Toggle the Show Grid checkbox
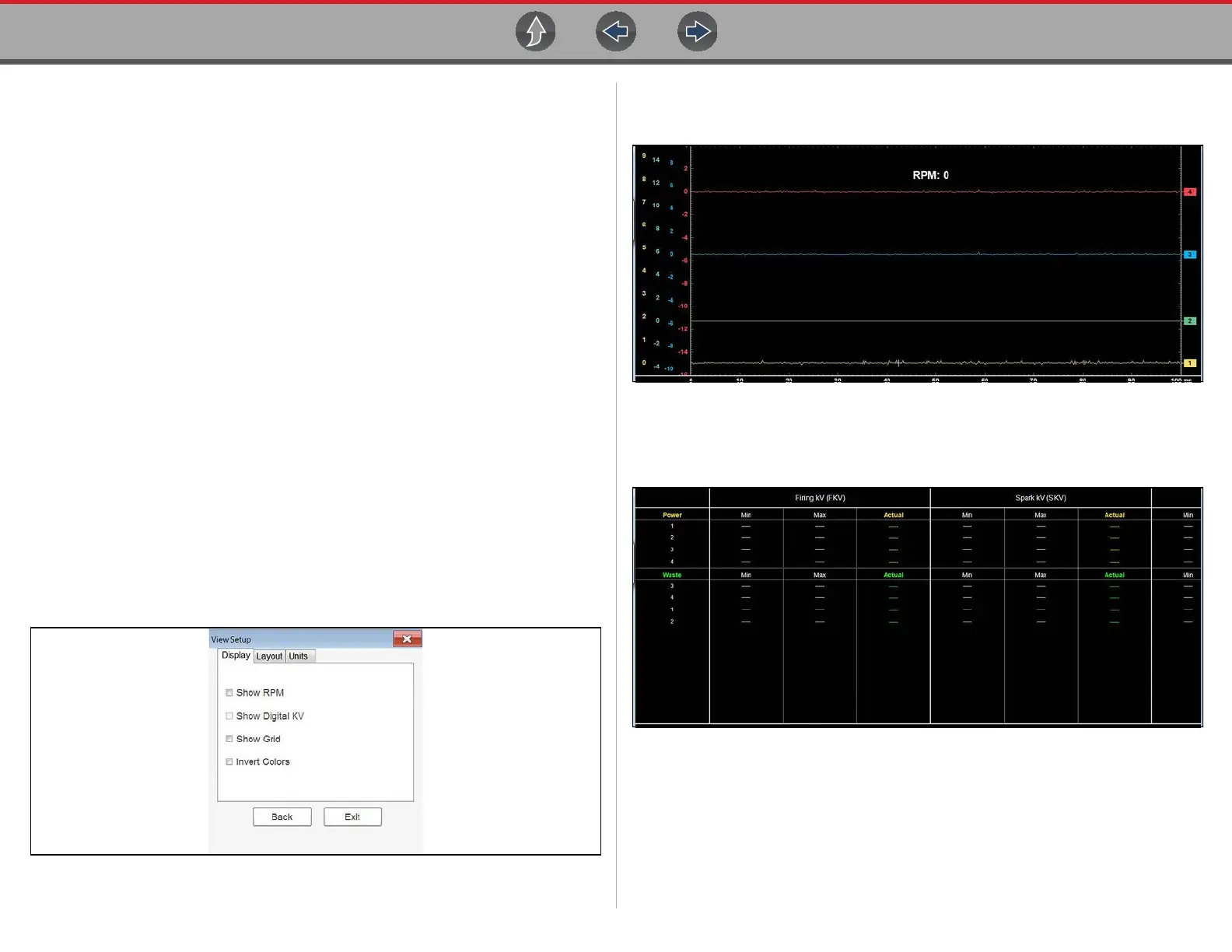The height and width of the screenshot is (952, 1232). coord(229,739)
